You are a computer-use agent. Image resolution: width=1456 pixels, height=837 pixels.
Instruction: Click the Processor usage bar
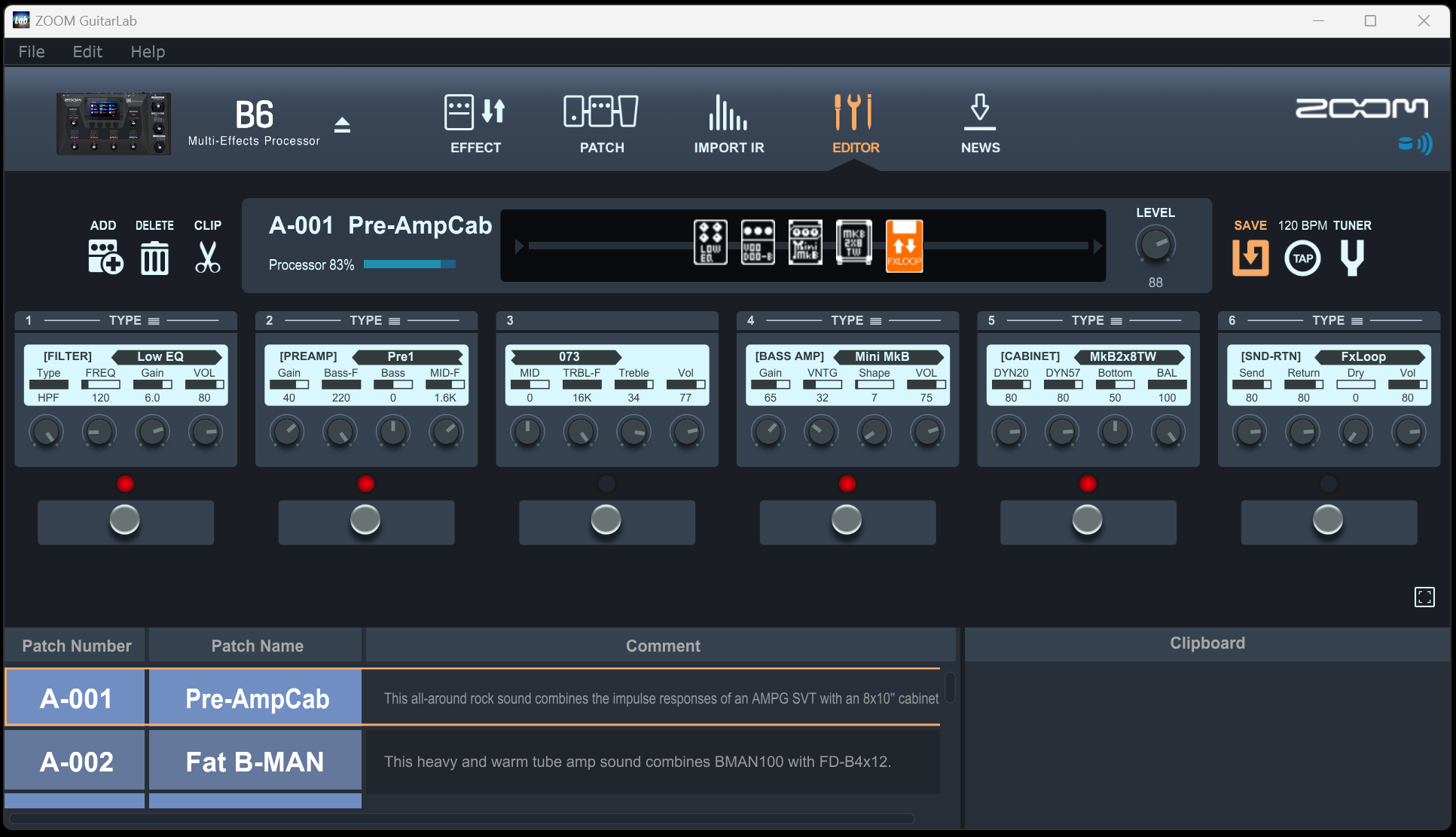[x=410, y=264]
